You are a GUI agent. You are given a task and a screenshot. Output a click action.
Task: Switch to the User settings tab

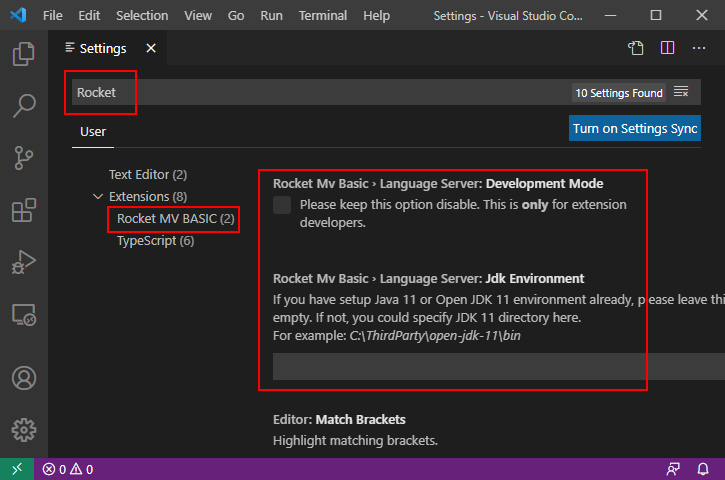(93, 131)
